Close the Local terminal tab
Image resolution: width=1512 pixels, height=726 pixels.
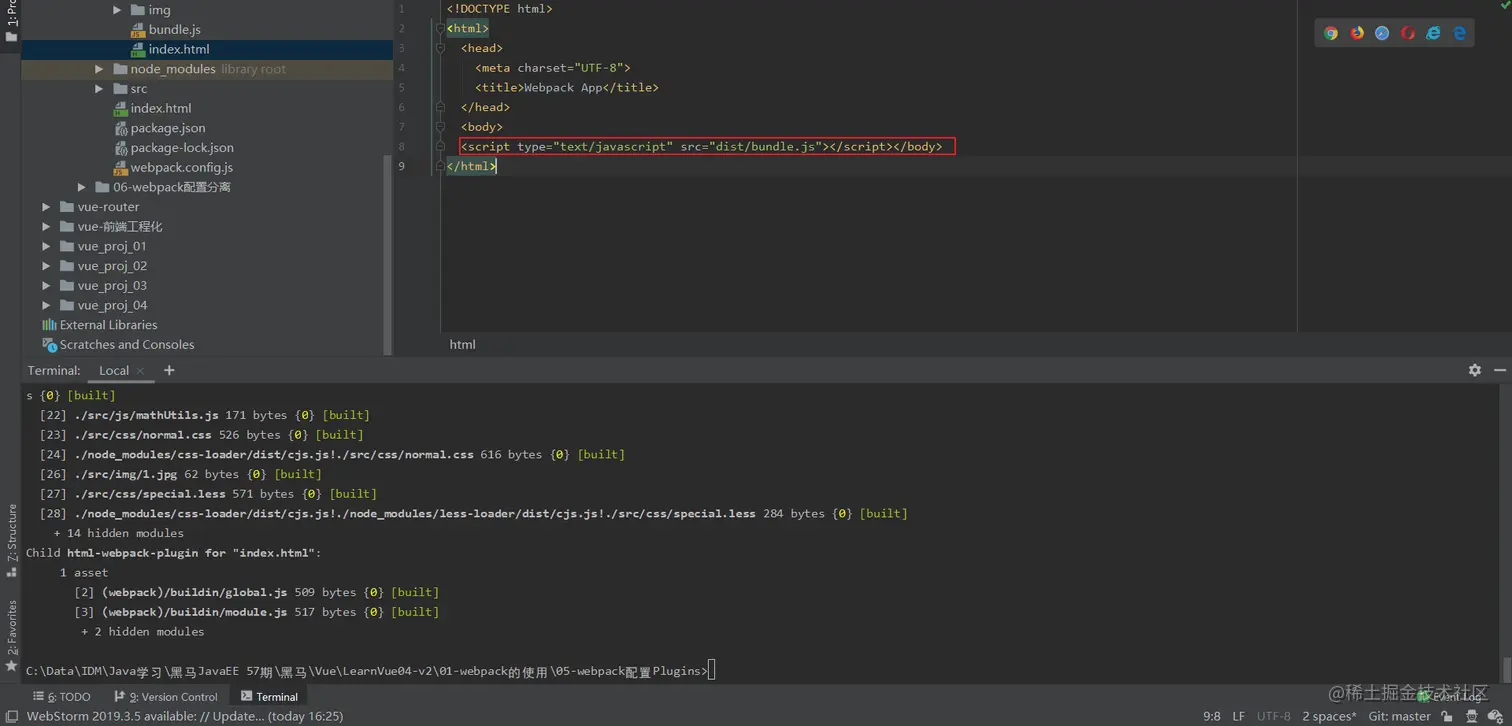coord(140,371)
